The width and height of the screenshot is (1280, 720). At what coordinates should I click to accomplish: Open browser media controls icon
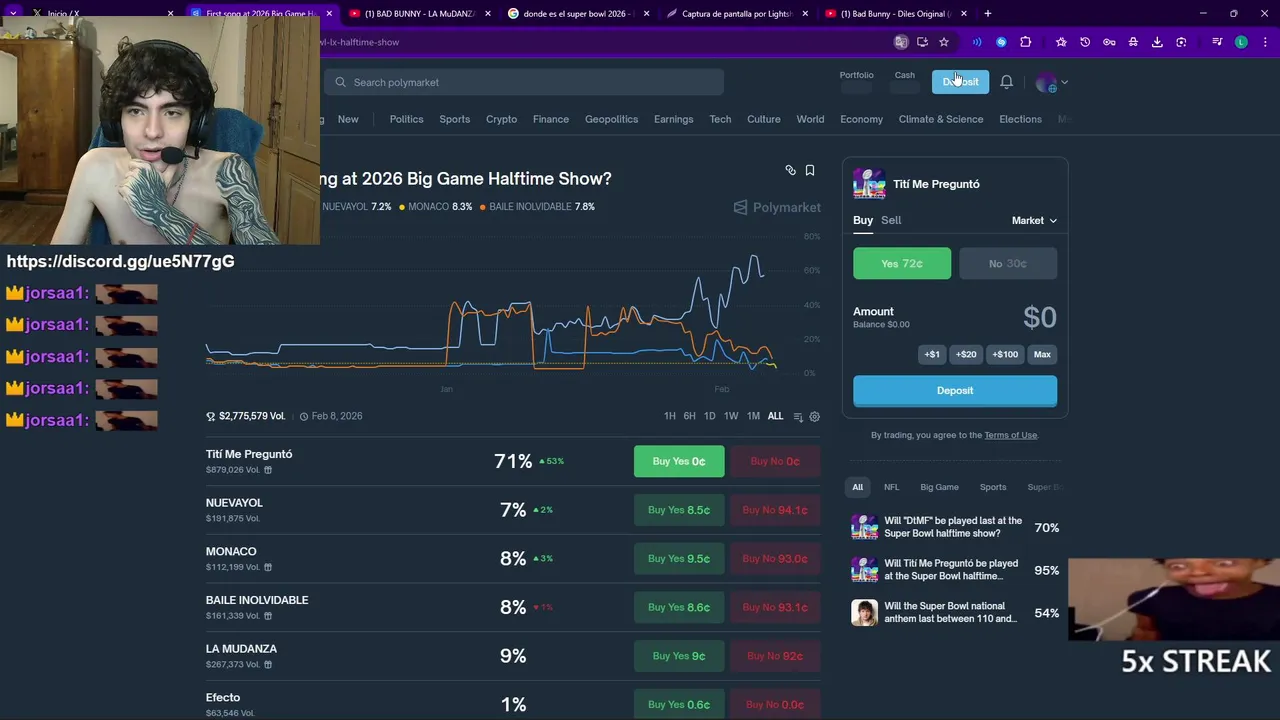pyautogui.click(x=1217, y=42)
